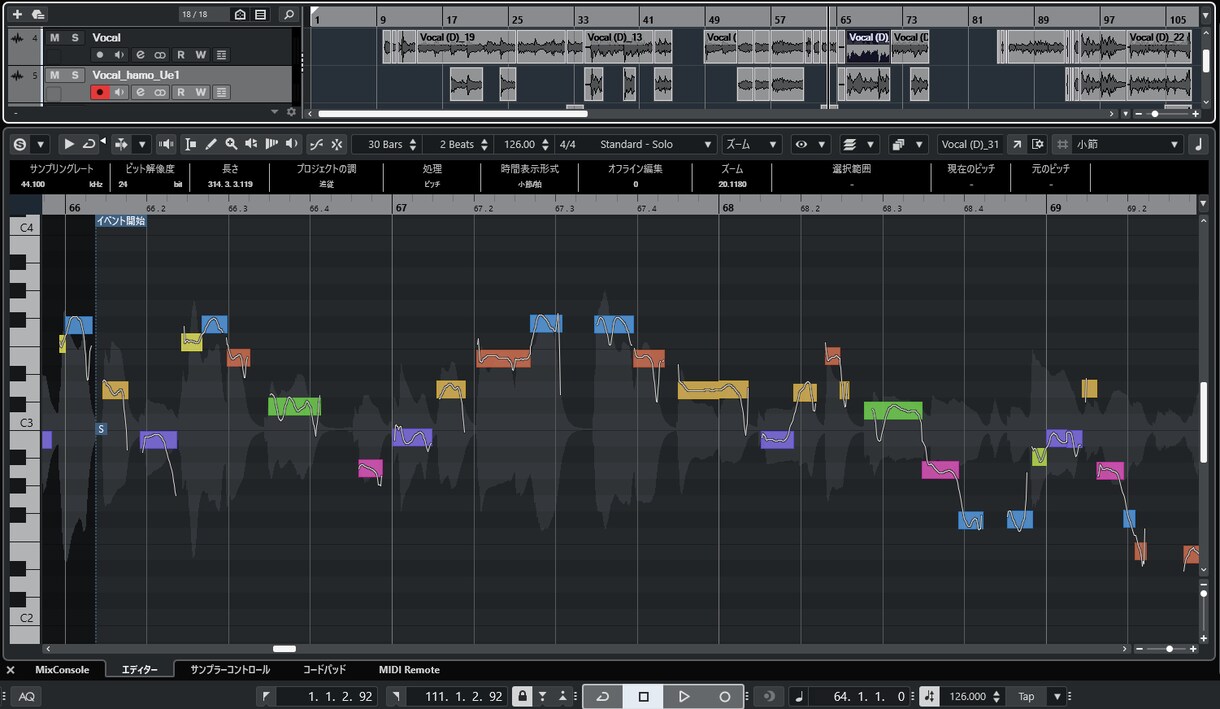This screenshot has height=709, width=1220.
Task: Expand the Solo Editor mode arrow
Action: (41, 144)
